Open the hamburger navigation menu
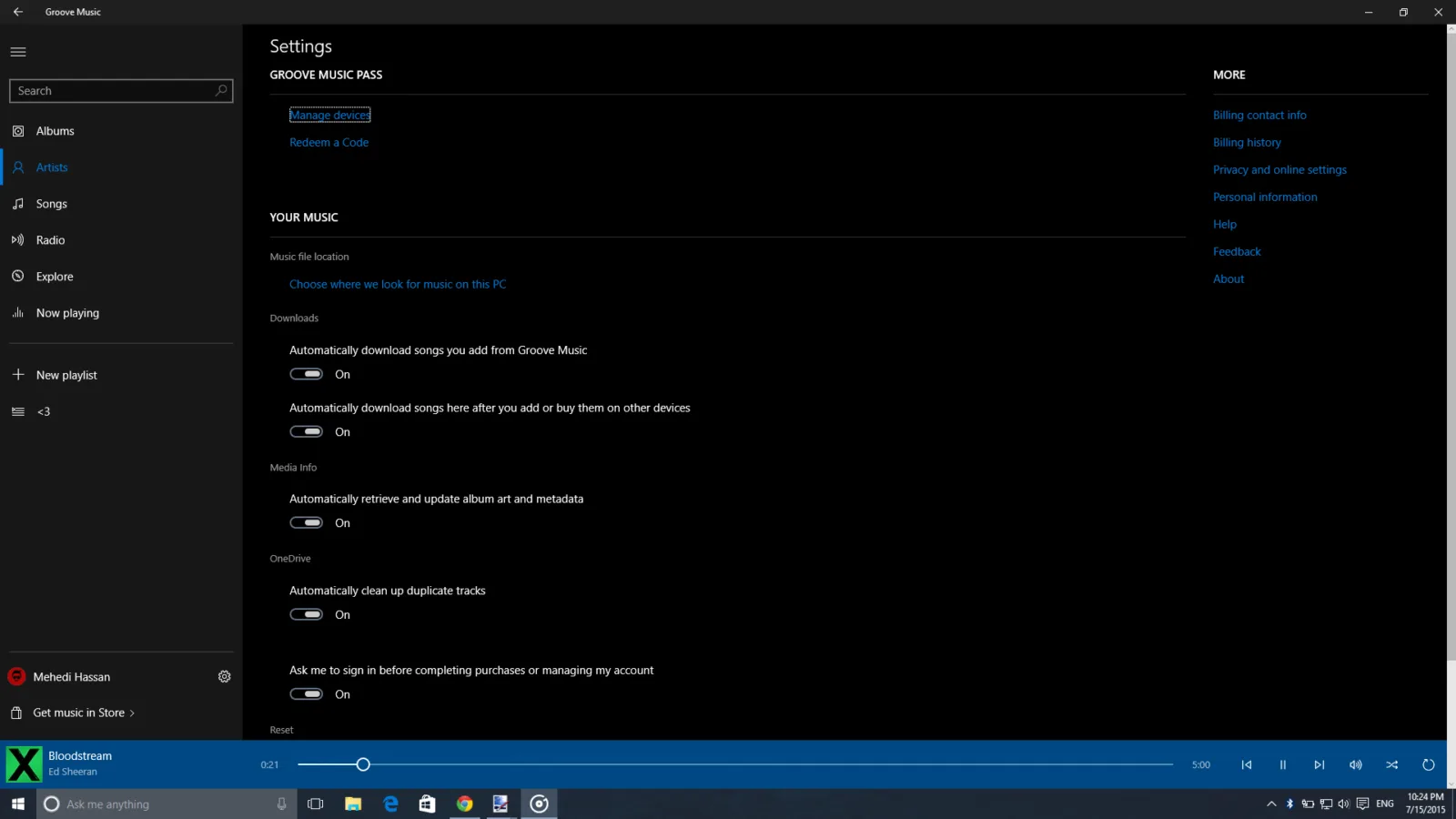This screenshot has width=1456, height=819. (x=18, y=52)
